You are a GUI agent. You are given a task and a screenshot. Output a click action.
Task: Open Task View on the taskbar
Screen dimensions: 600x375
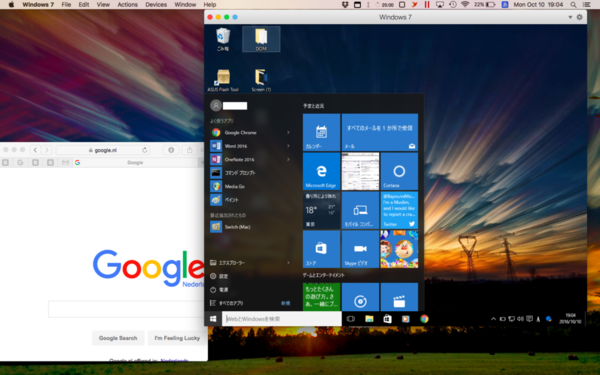click(x=351, y=319)
